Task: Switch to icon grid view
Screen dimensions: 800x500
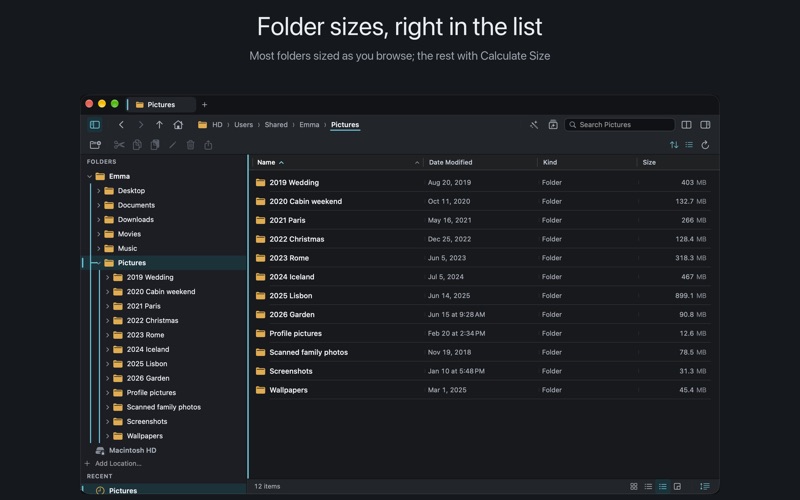Action: [x=634, y=486]
